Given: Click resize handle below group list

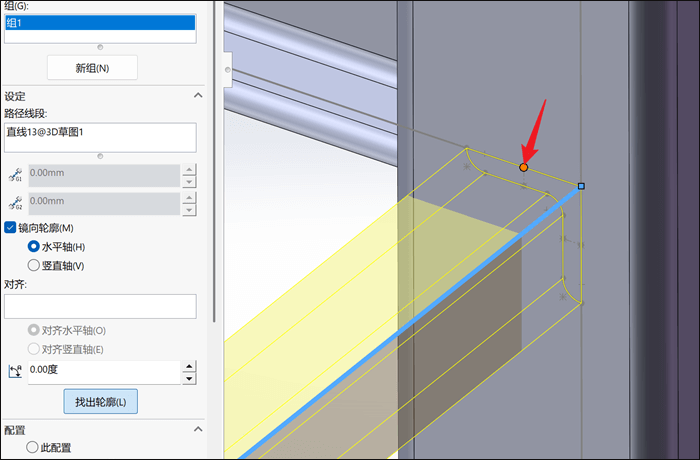Looking at the screenshot, I should tap(100, 47).
